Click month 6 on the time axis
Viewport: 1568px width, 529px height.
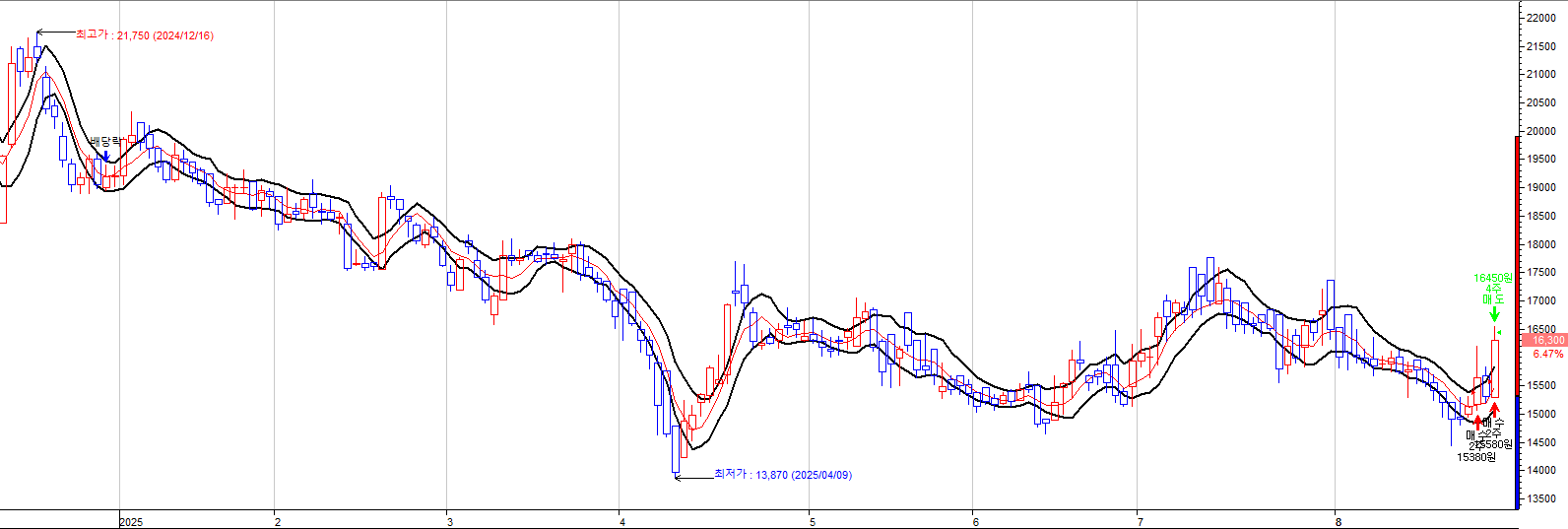(975, 522)
